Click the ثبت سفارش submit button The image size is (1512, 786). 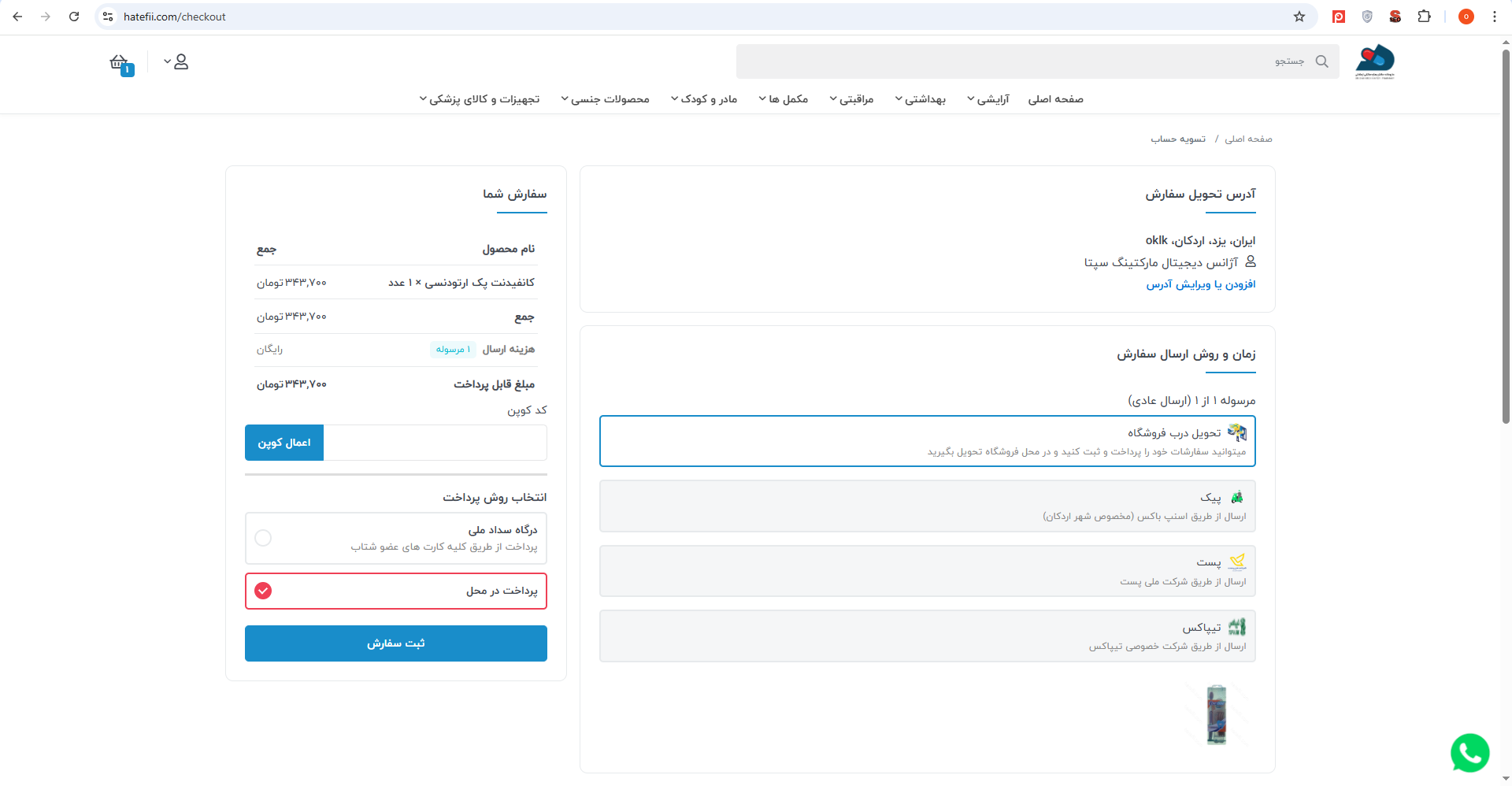coord(395,643)
